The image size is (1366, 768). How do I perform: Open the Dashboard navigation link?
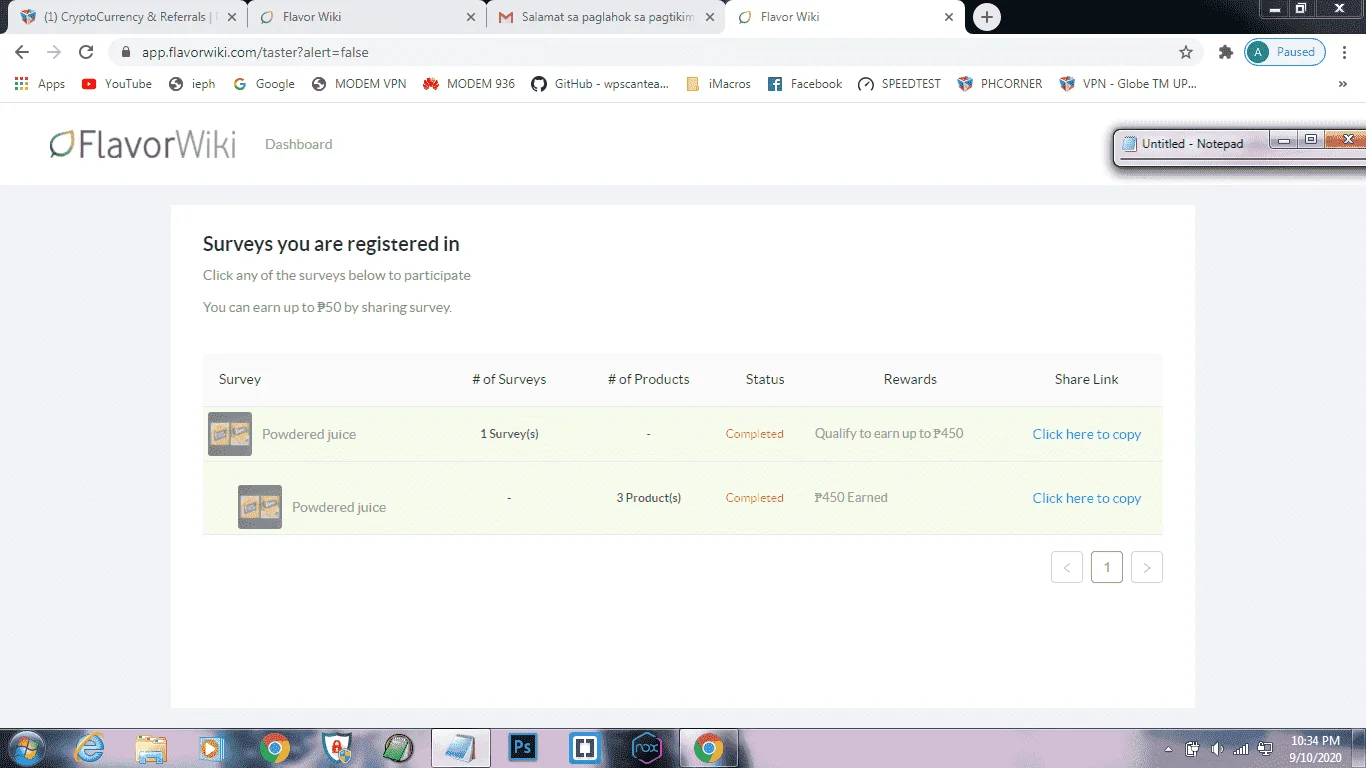[298, 144]
